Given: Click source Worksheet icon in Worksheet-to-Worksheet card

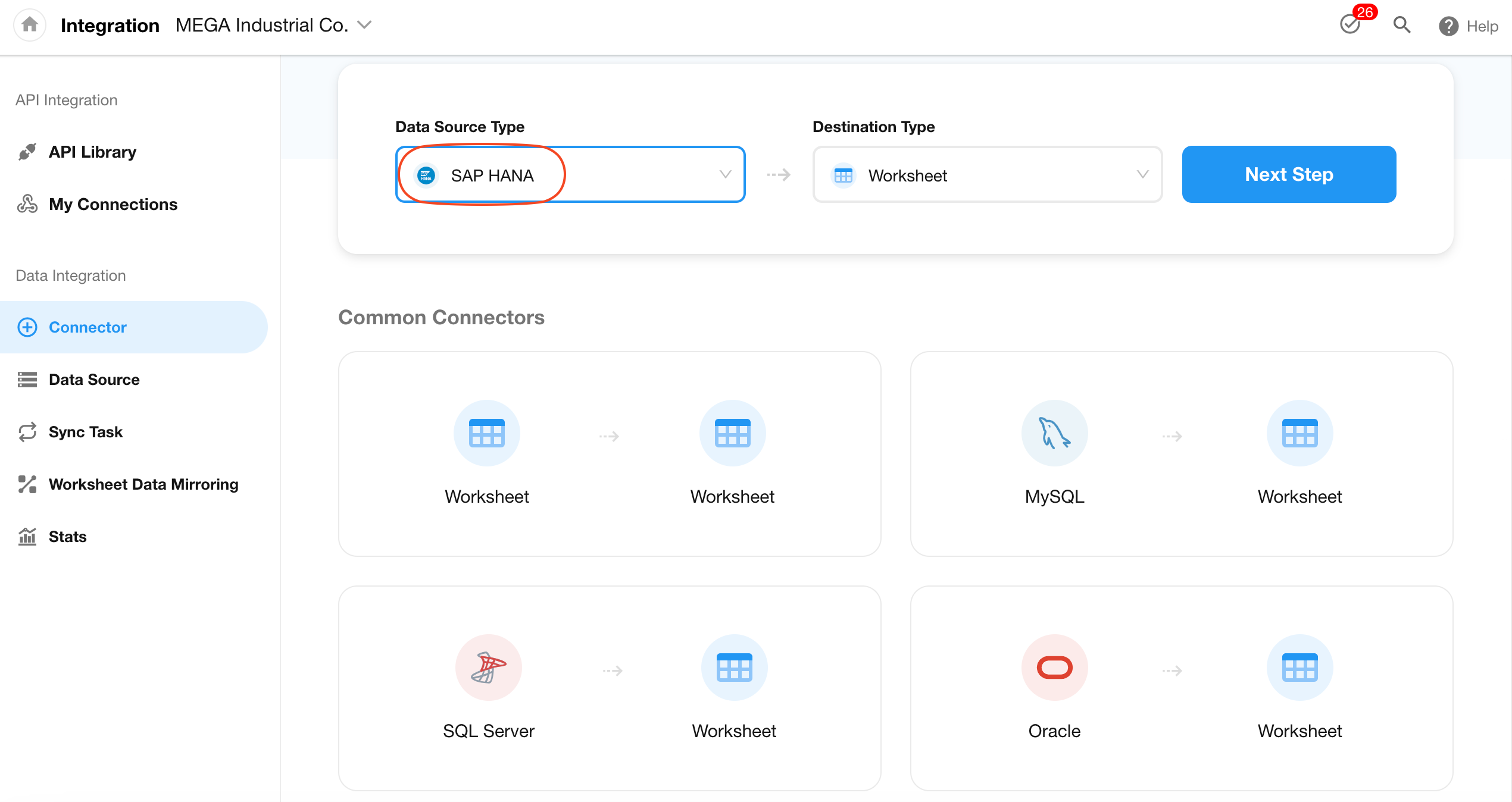Looking at the screenshot, I should pos(487,433).
